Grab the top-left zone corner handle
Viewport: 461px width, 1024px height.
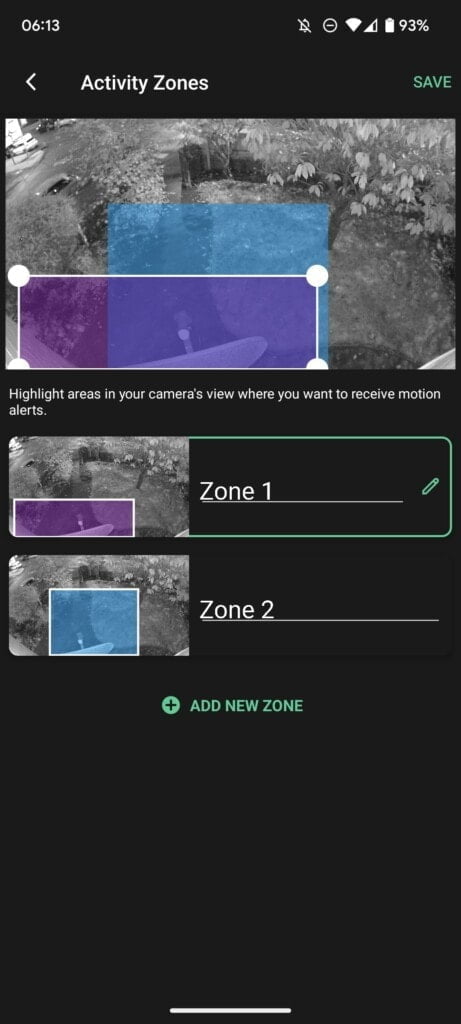(x=19, y=276)
